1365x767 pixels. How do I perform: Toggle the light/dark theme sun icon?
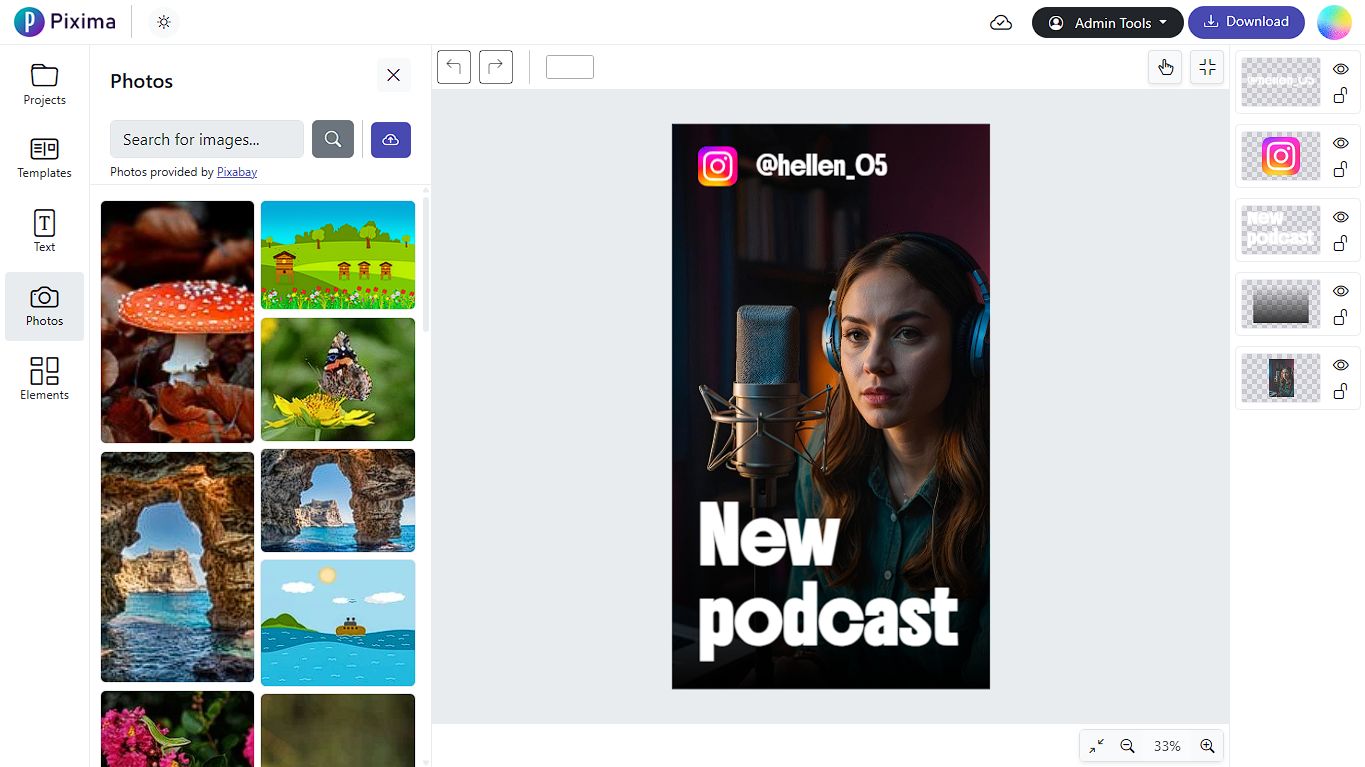pos(164,22)
